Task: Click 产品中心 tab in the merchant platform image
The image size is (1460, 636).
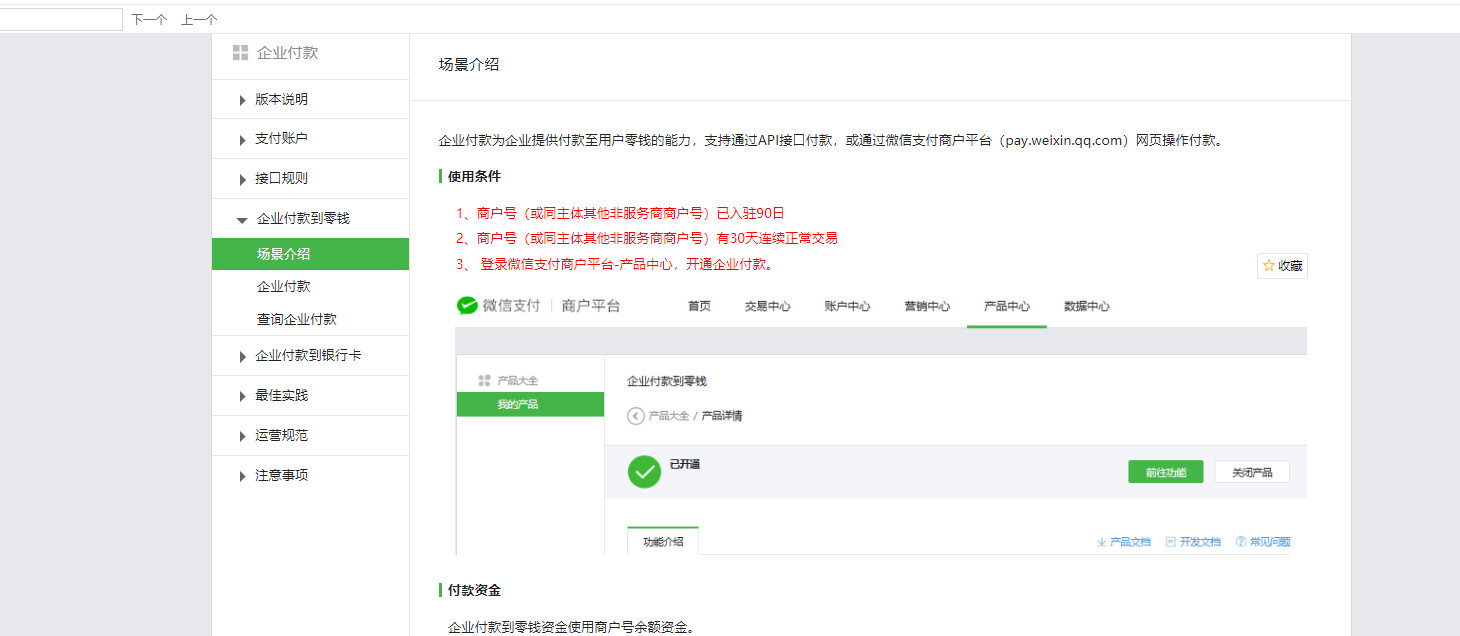Action: (1007, 306)
